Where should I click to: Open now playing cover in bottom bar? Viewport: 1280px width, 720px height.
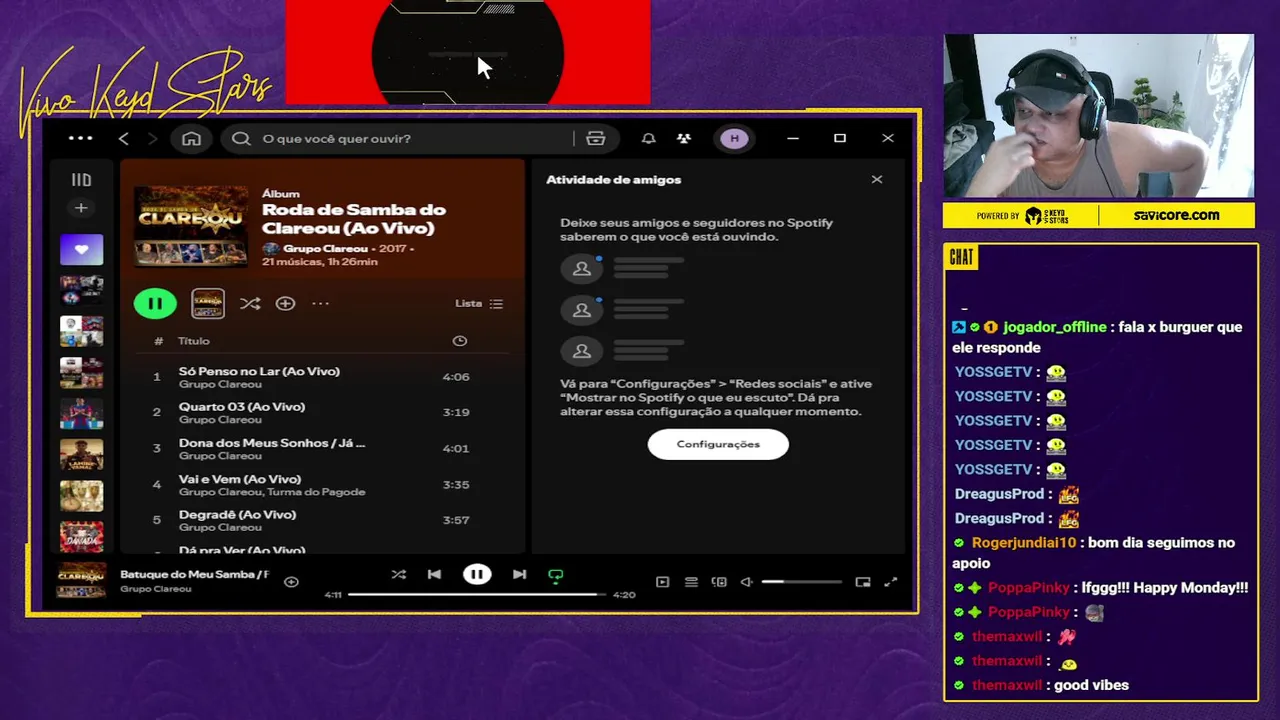[x=81, y=581]
